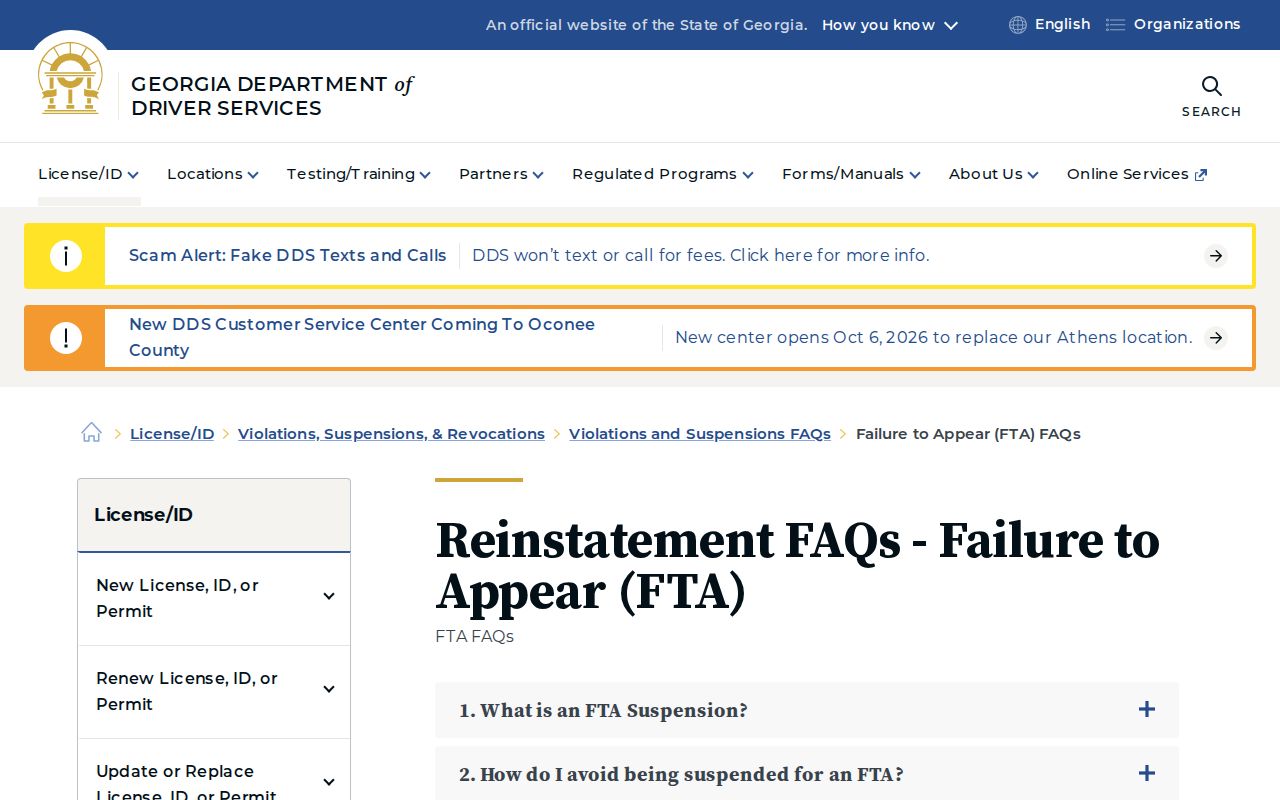Open Violations, Suspensions, & Revocations breadcrumb

391,434
